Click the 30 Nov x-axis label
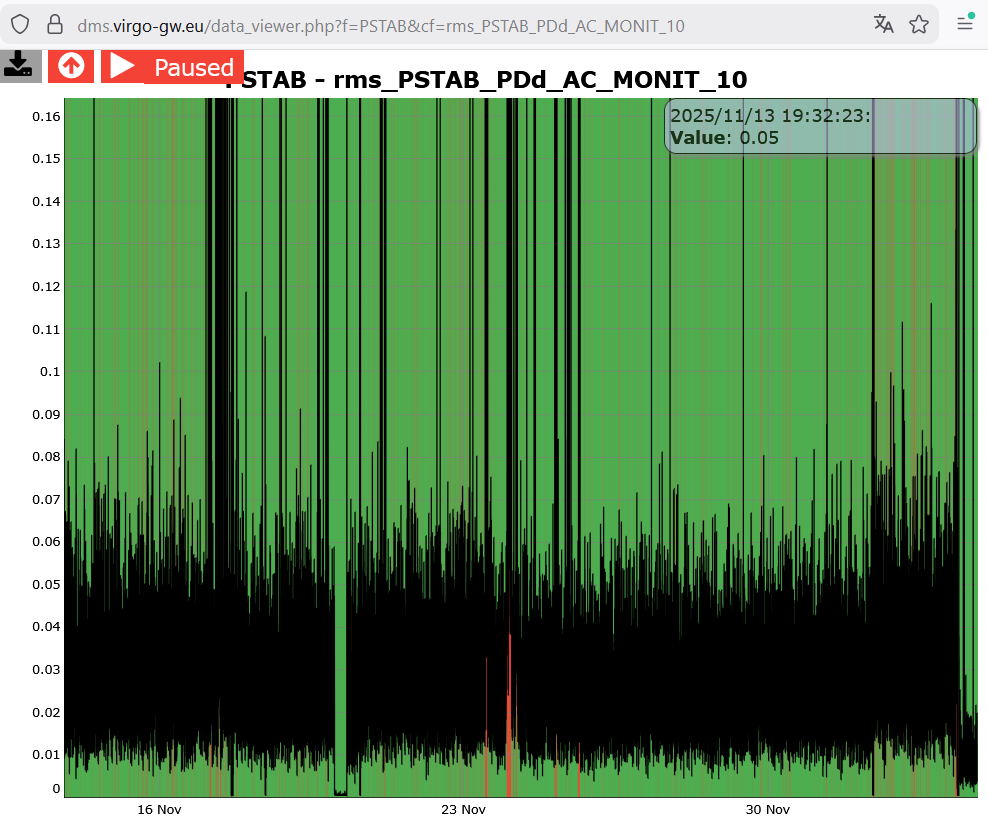The image size is (988, 832). (x=768, y=809)
